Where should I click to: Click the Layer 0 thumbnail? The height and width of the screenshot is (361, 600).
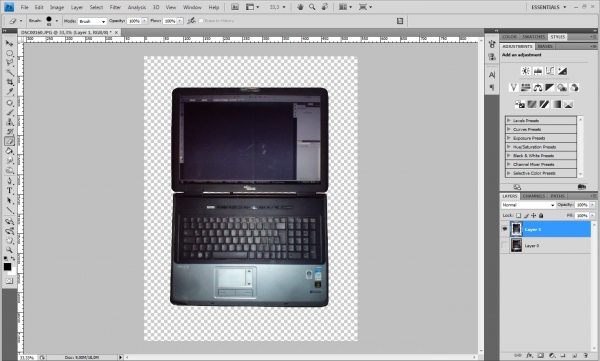pyautogui.click(x=516, y=245)
